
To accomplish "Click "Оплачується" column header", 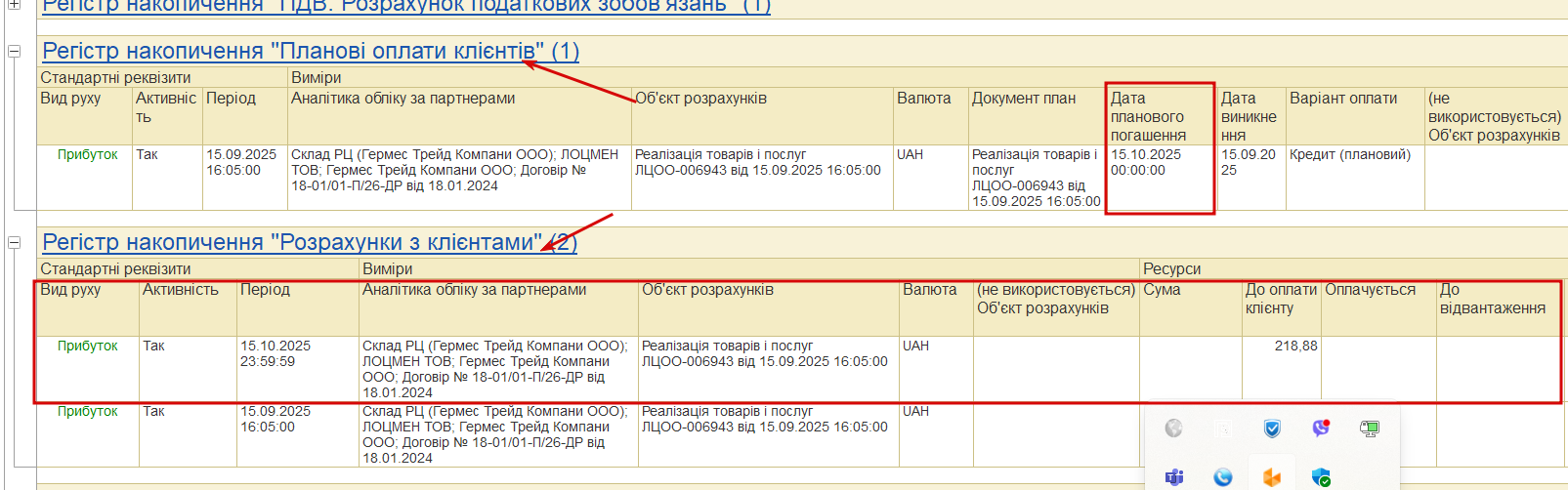I will [x=1379, y=307].
